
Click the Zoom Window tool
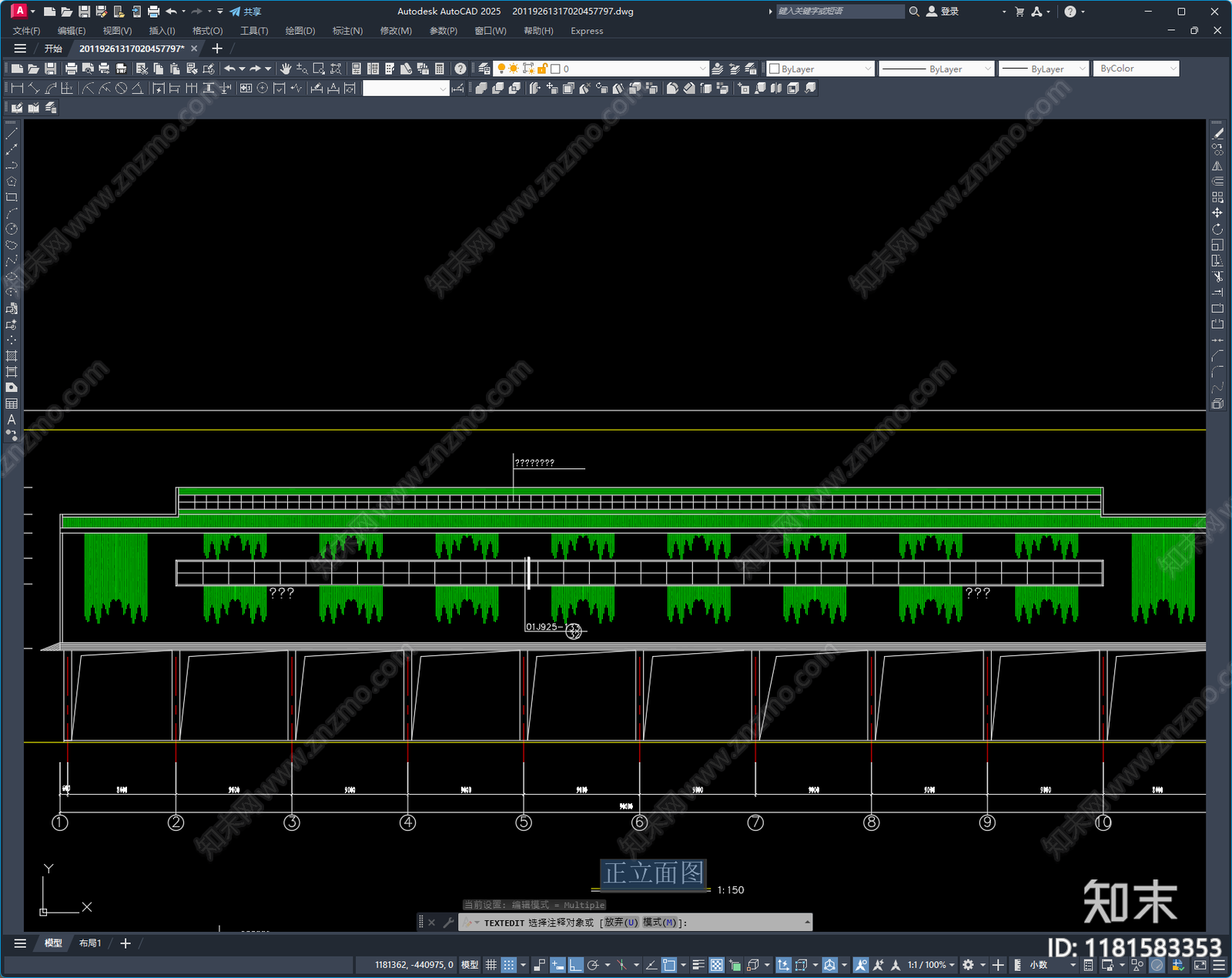[319, 69]
